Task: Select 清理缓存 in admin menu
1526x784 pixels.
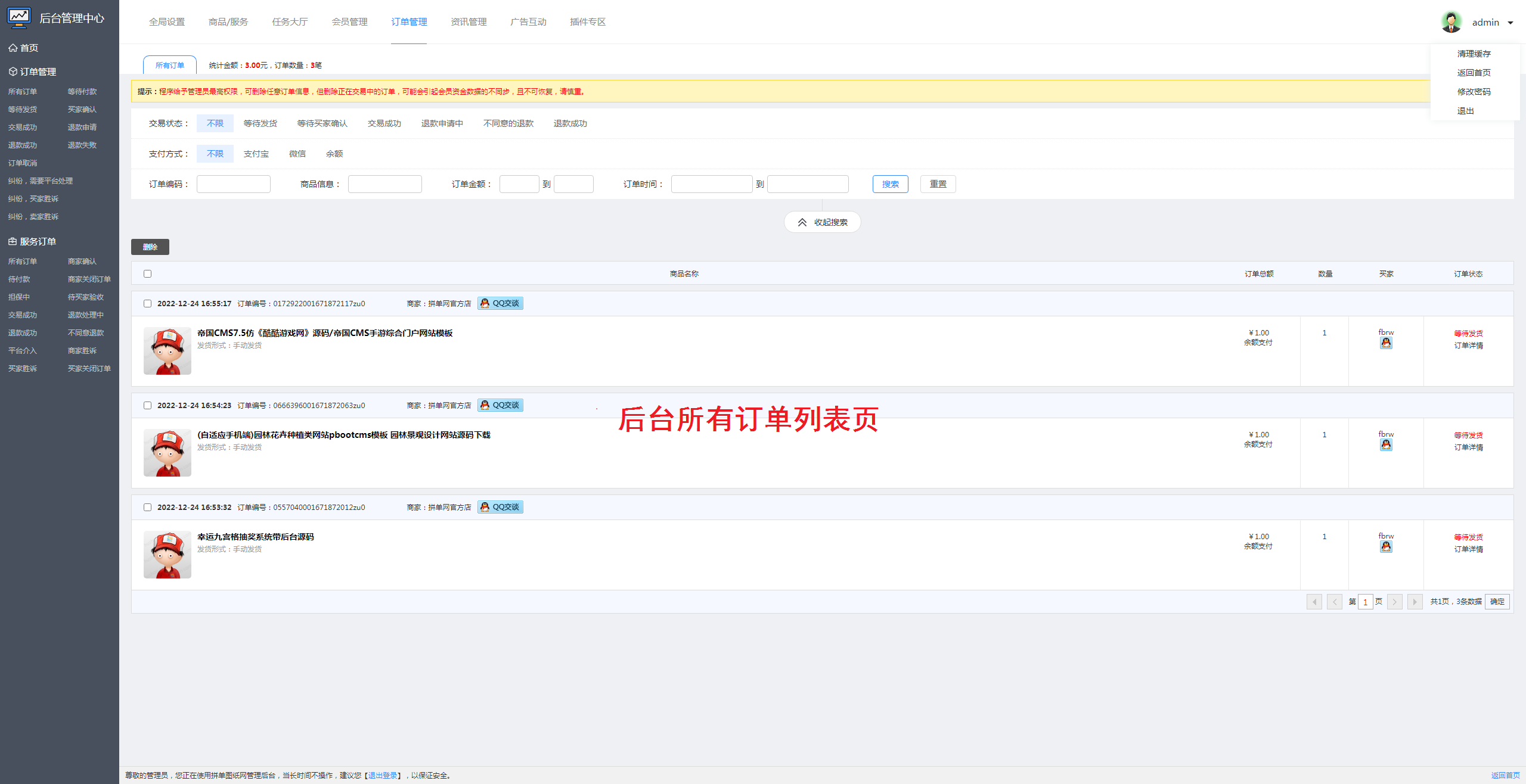Action: pos(1474,54)
